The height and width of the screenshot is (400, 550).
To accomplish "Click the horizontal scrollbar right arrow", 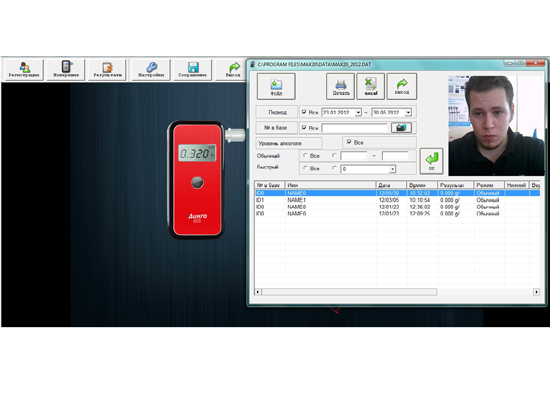I will (536, 292).
